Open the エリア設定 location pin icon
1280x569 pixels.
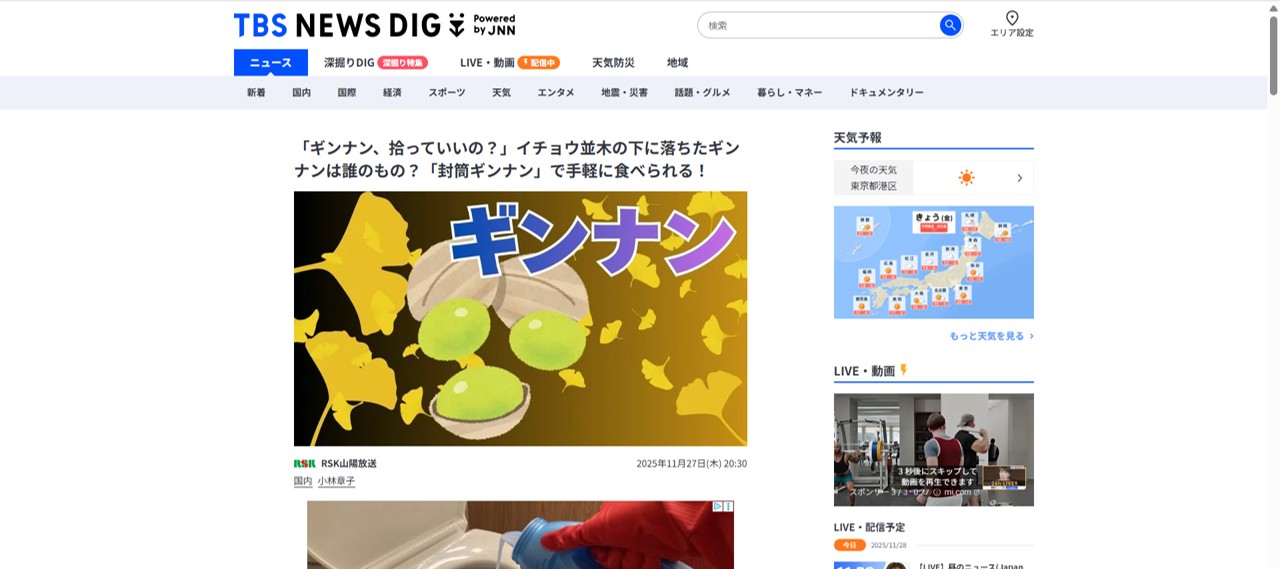(x=1012, y=18)
